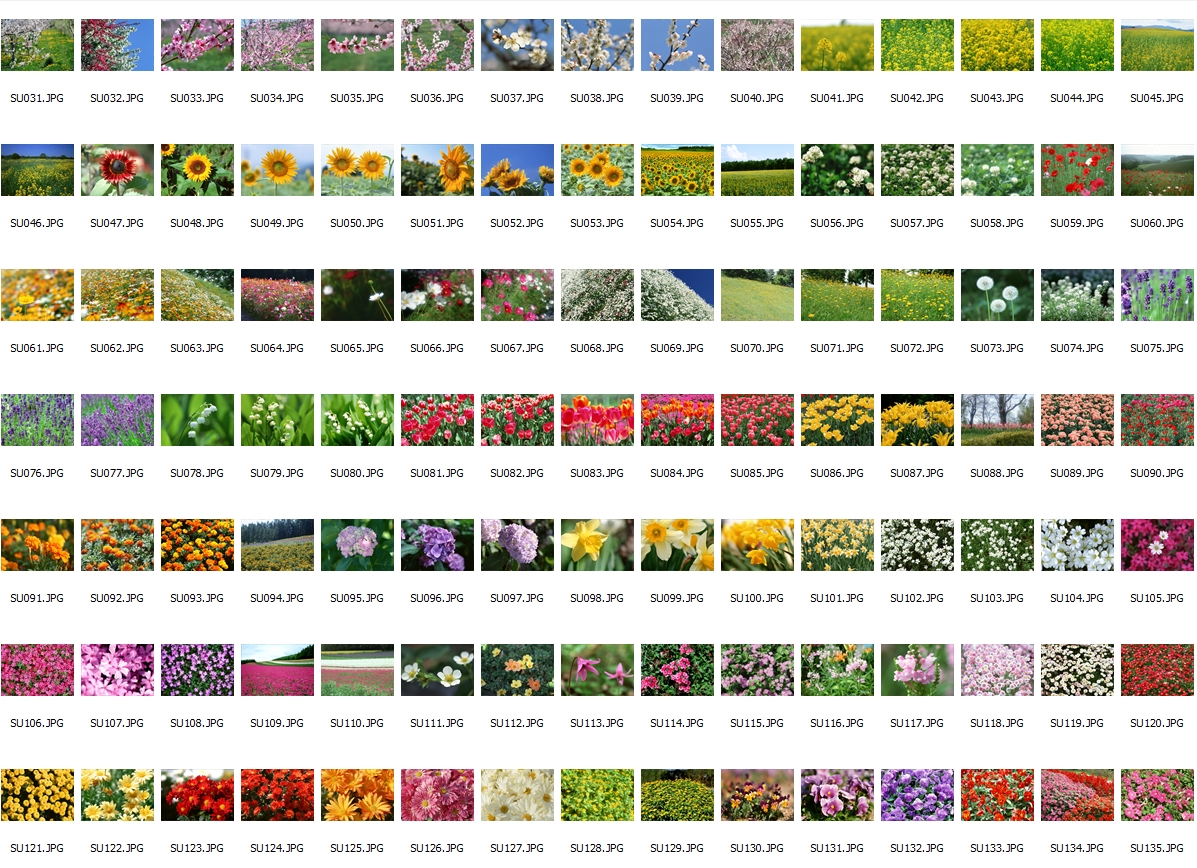The image size is (1197, 868).
Task: Select the SU083.JPG orange tulips thumbnail
Action: tap(597, 420)
